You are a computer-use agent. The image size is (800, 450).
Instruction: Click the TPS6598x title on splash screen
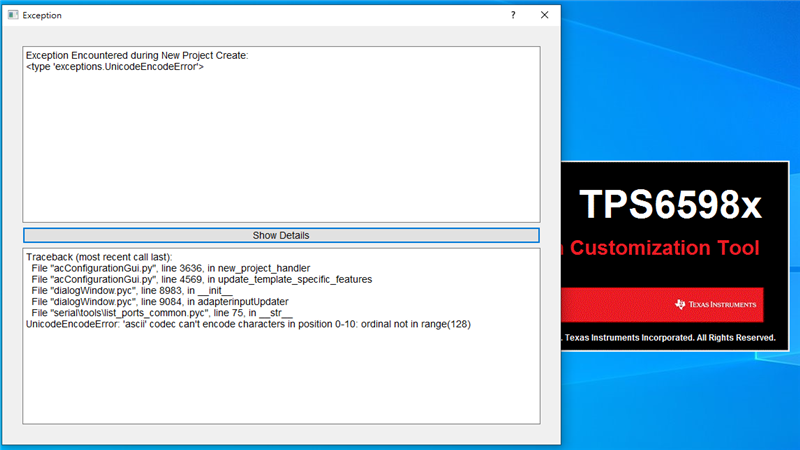coord(670,205)
